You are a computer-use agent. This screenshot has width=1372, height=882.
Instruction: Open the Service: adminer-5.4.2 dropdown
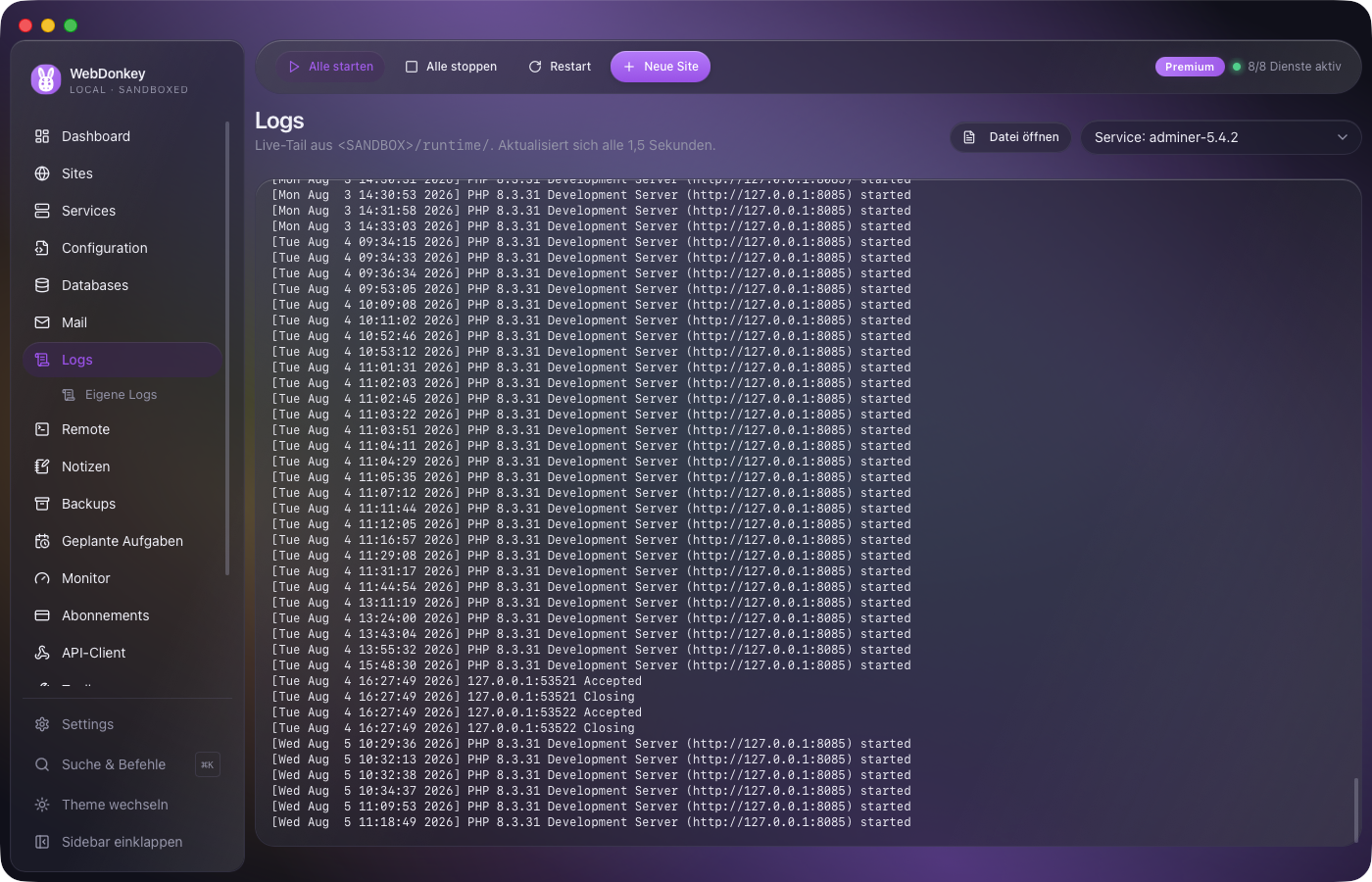click(1221, 137)
